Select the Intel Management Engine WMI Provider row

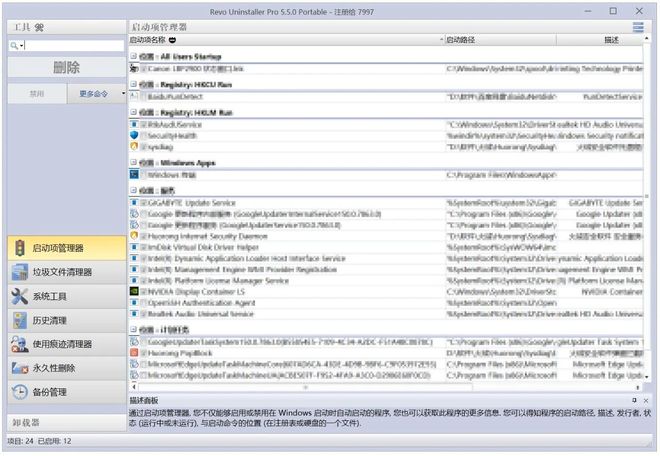(386, 269)
